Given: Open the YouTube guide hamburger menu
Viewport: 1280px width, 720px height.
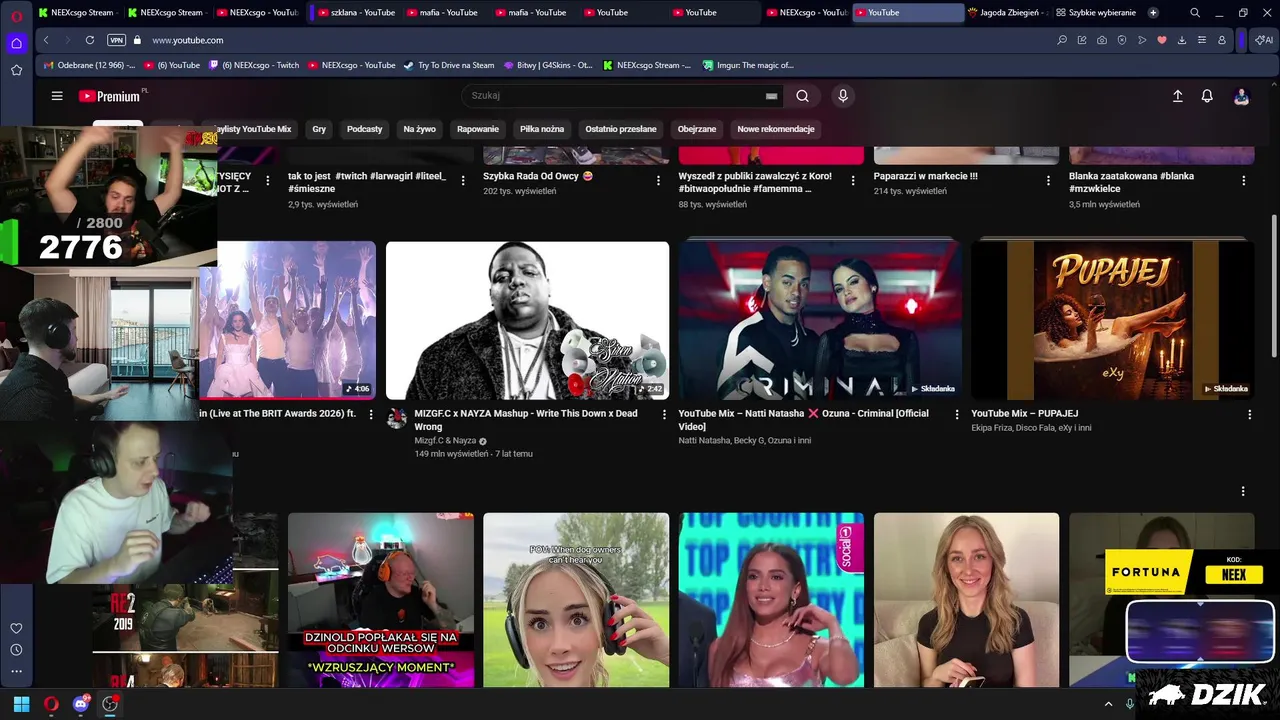Looking at the screenshot, I should pyautogui.click(x=57, y=96).
